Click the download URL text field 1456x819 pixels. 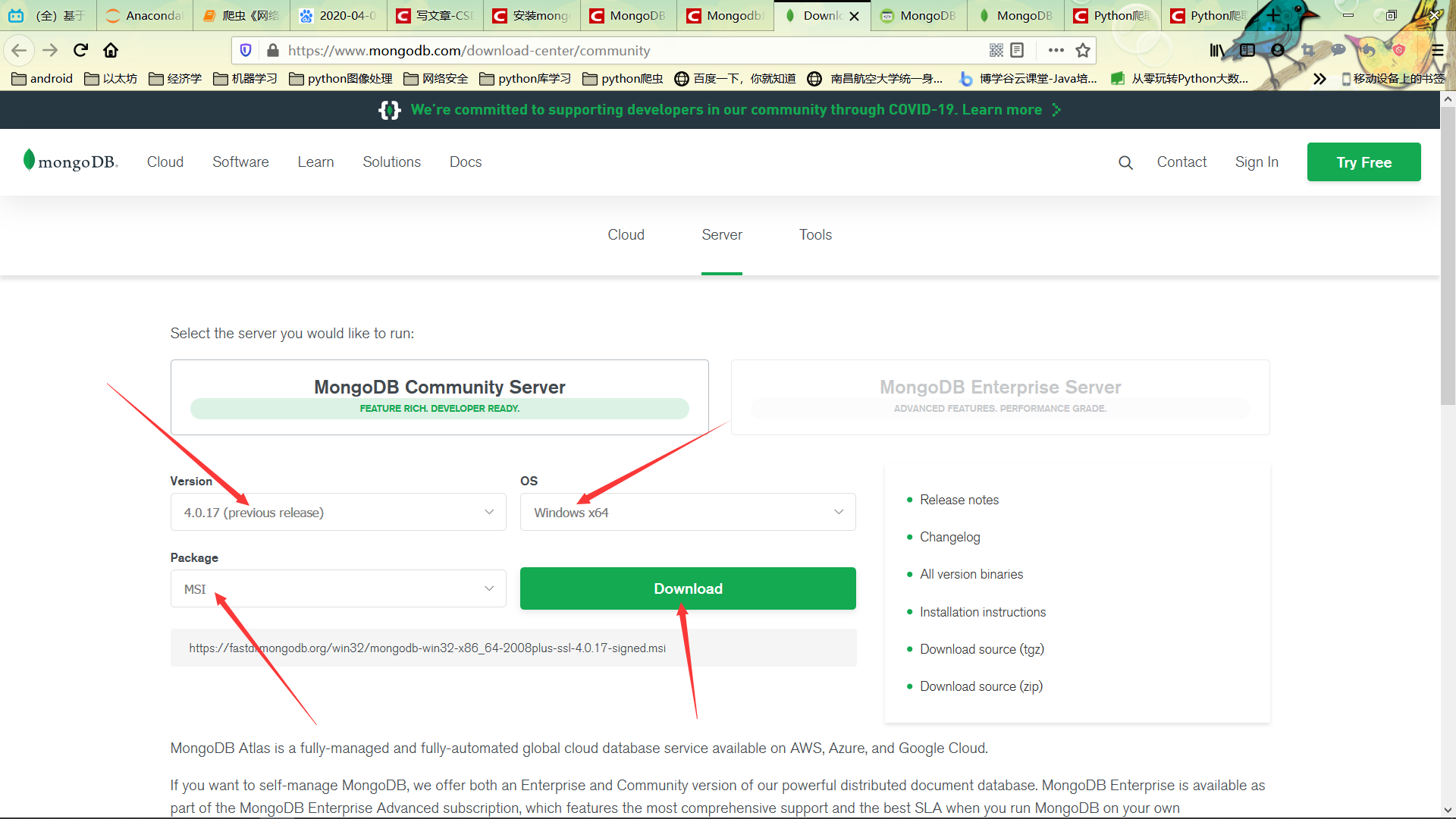click(513, 648)
